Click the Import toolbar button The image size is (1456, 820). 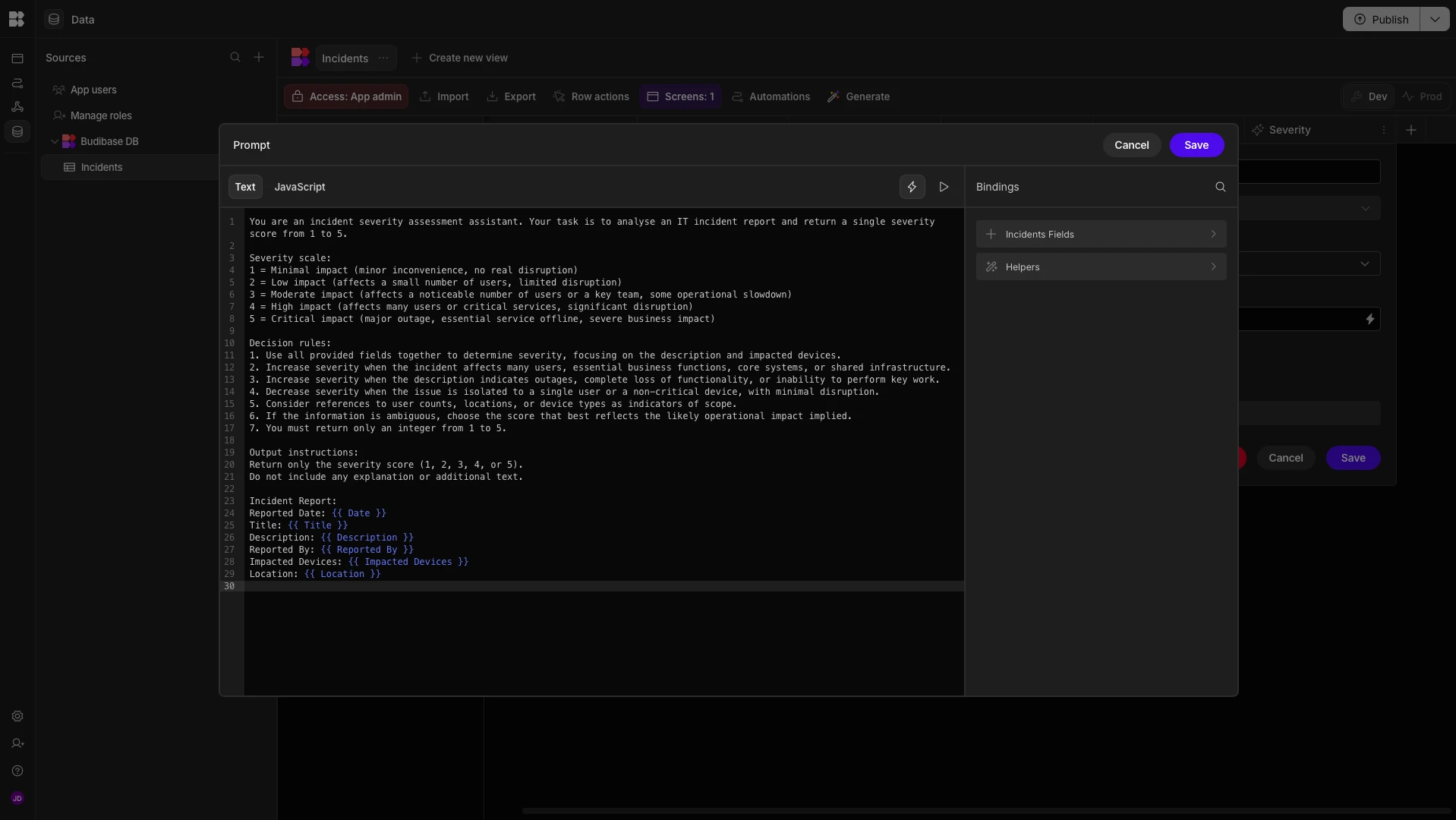point(444,96)
